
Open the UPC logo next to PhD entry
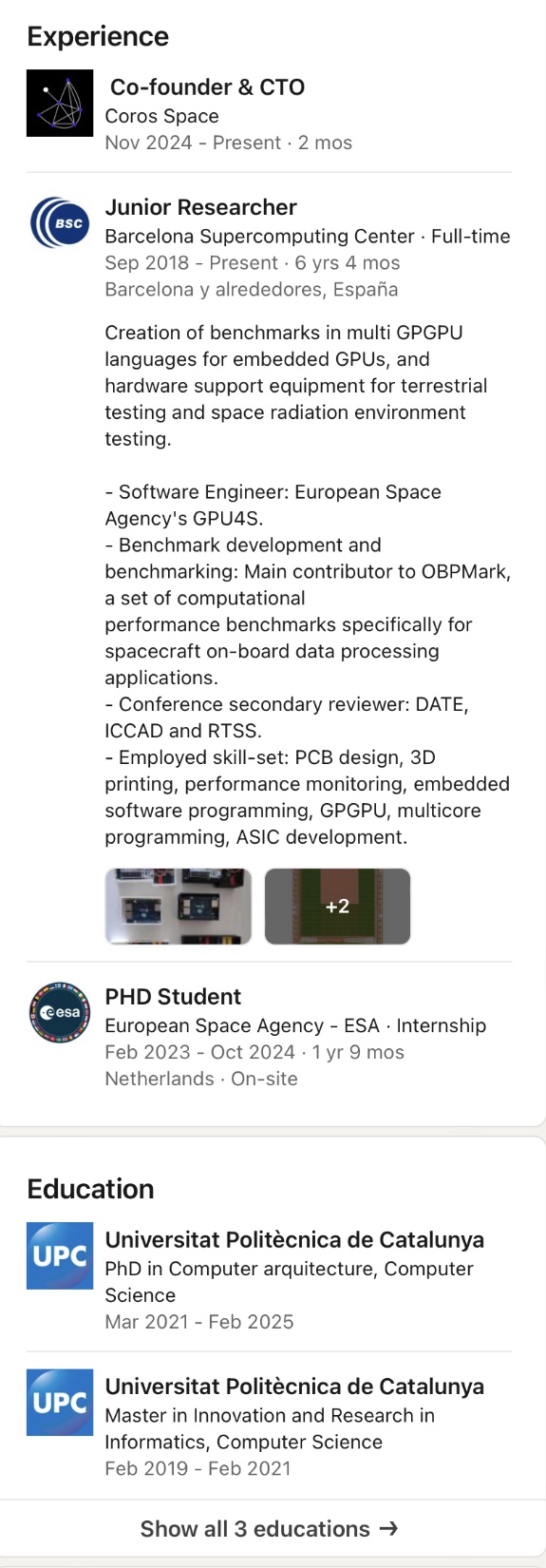pos(60,1255)
